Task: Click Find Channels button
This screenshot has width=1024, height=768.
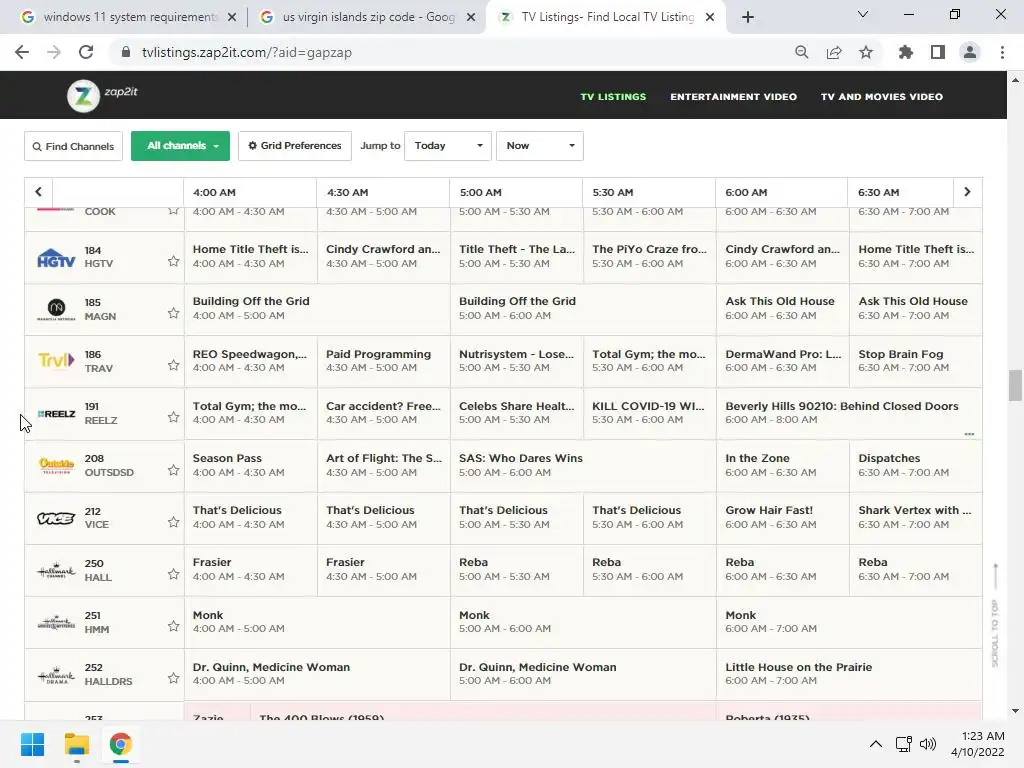Action: tap(73, 146)
